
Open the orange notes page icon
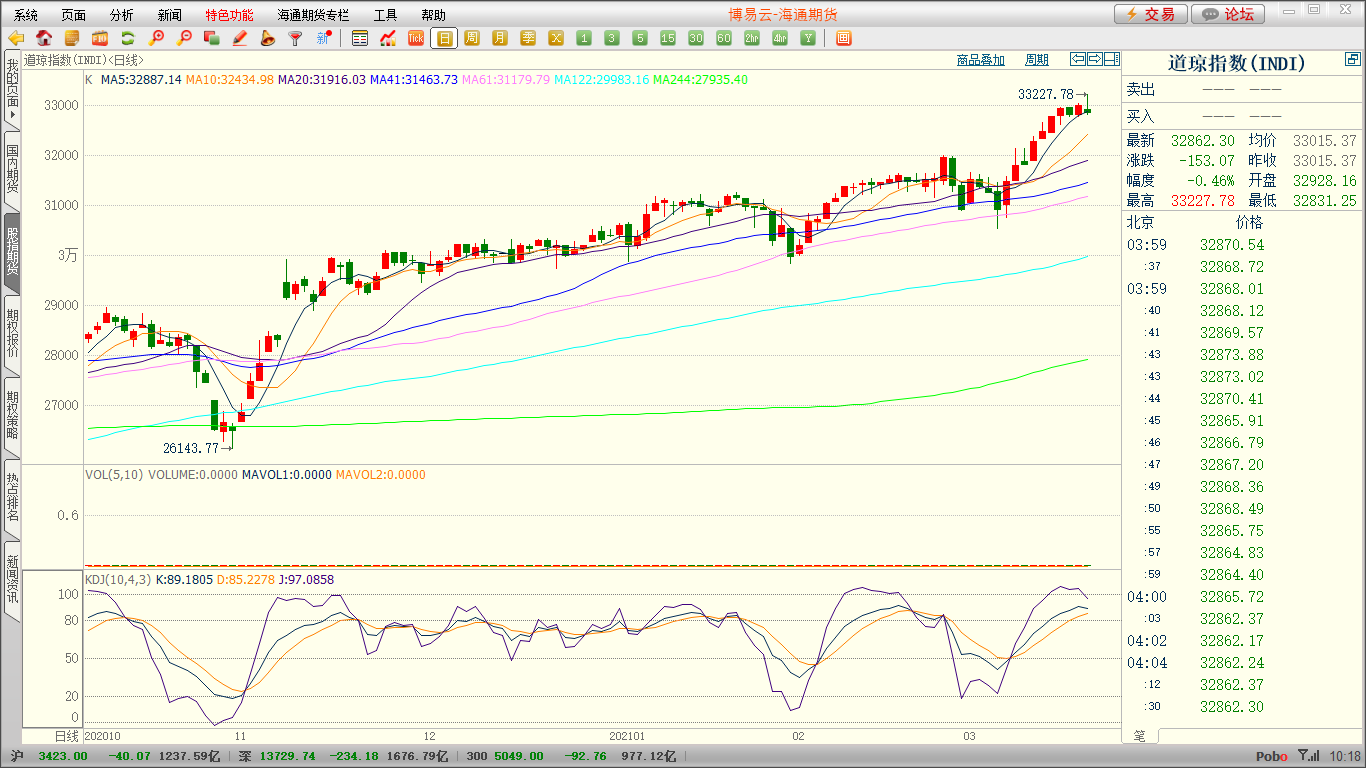72,38
